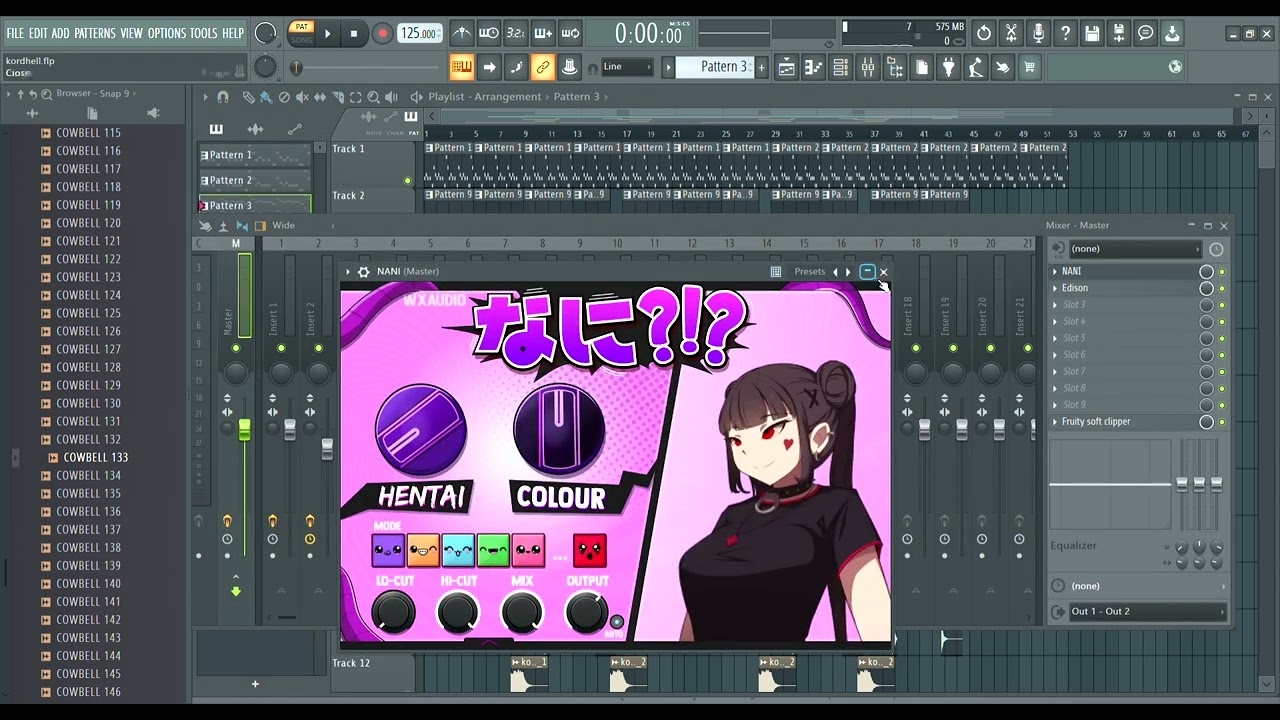Mute the Master mixer track LED

coord(236,348)
